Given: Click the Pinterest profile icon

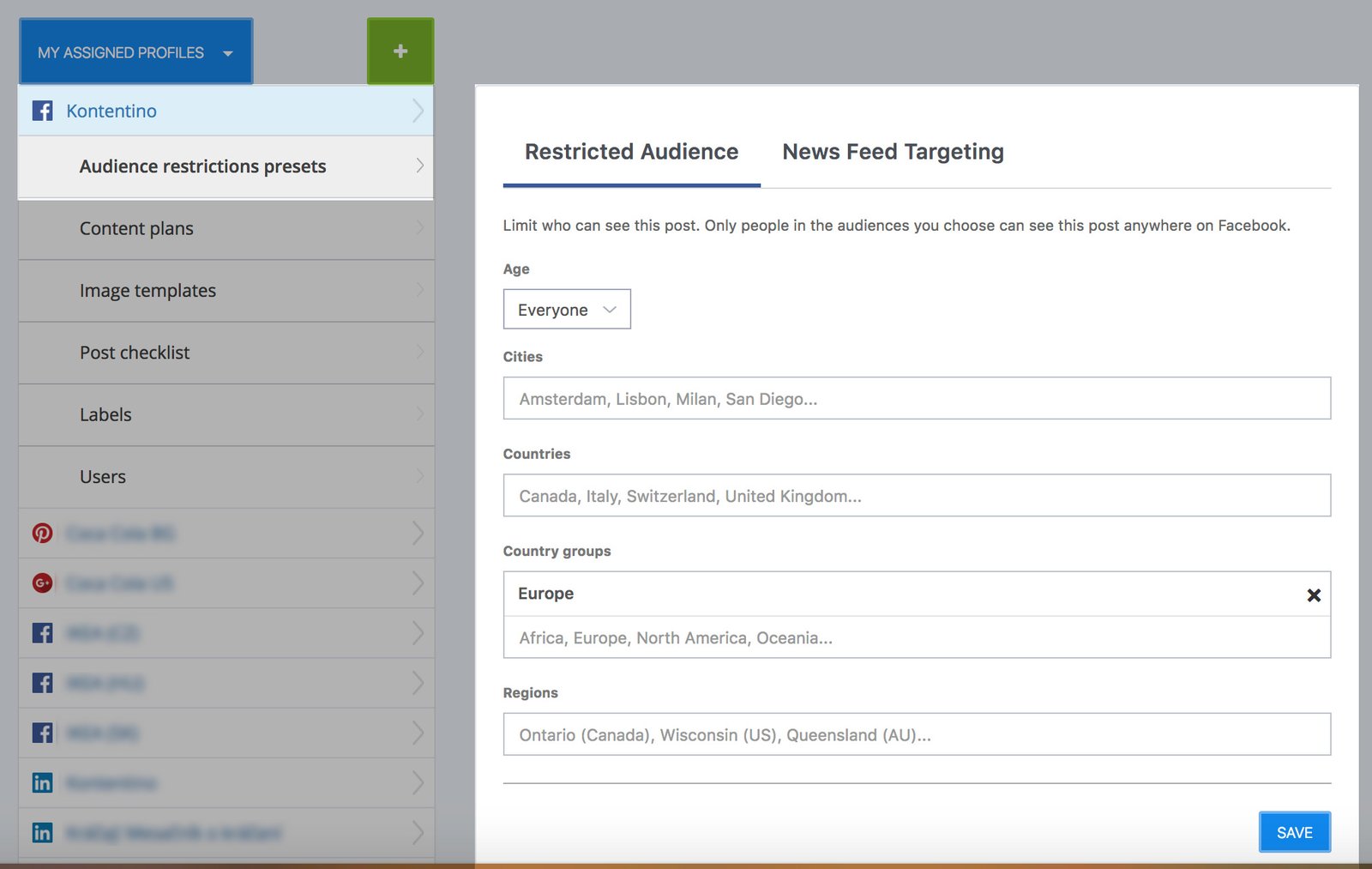Looking at the screenshot, I should click(x=42, y=533).
